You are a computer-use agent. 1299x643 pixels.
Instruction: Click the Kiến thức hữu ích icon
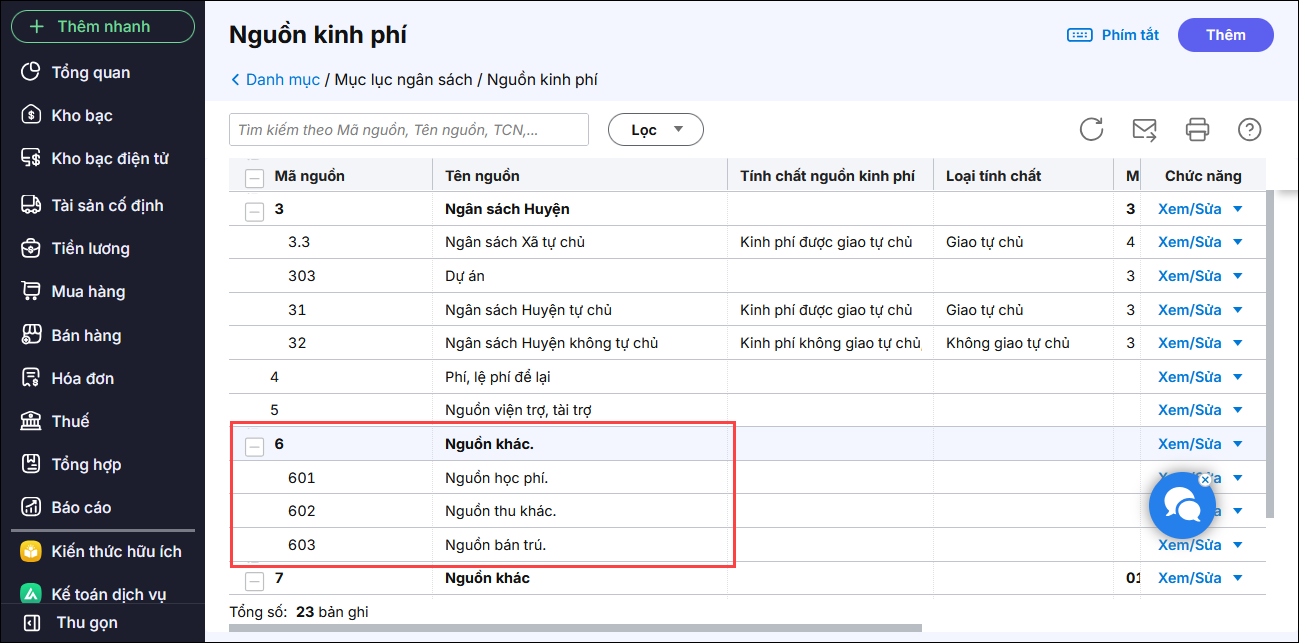[x=32, y=551]
